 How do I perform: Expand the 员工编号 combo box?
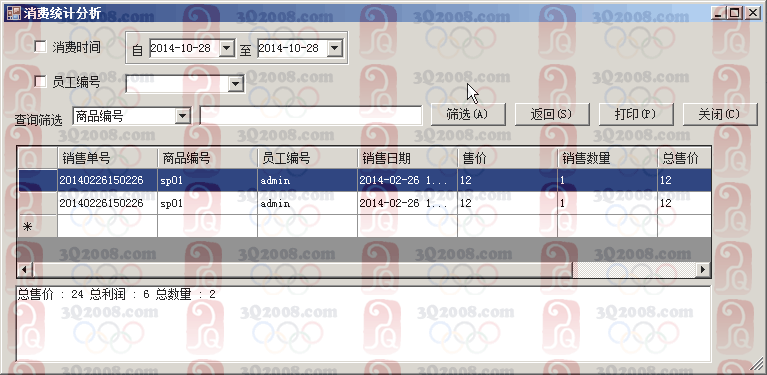236,84
